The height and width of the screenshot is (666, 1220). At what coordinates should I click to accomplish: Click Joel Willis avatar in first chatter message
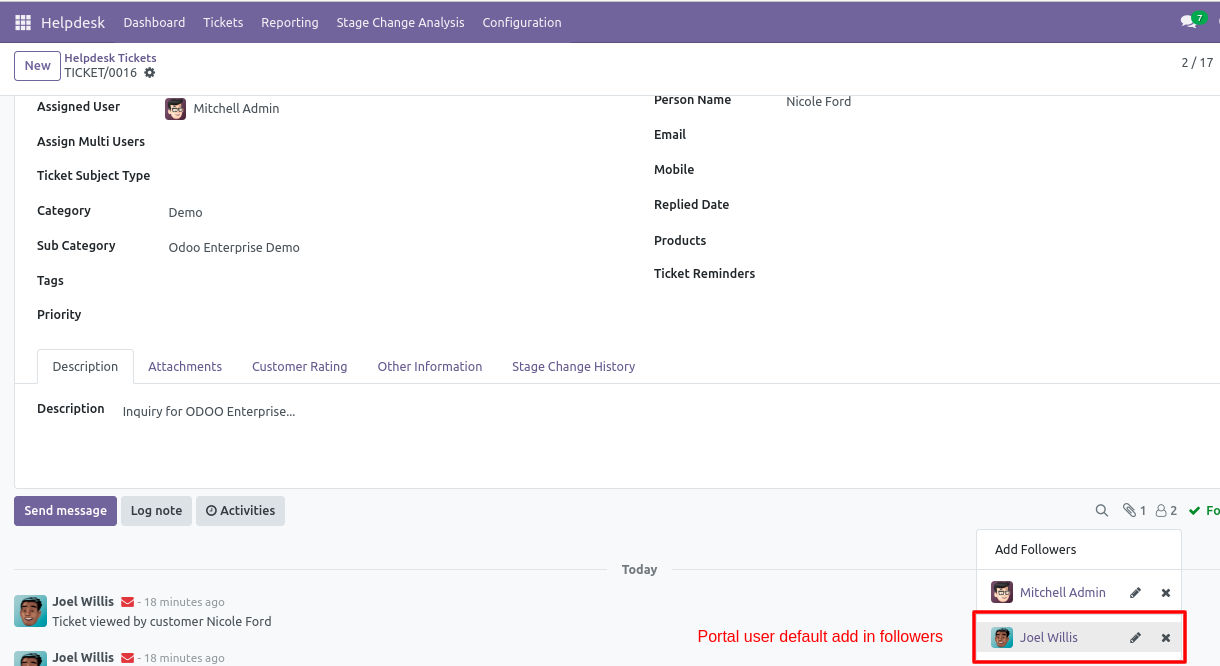point(30,611)
